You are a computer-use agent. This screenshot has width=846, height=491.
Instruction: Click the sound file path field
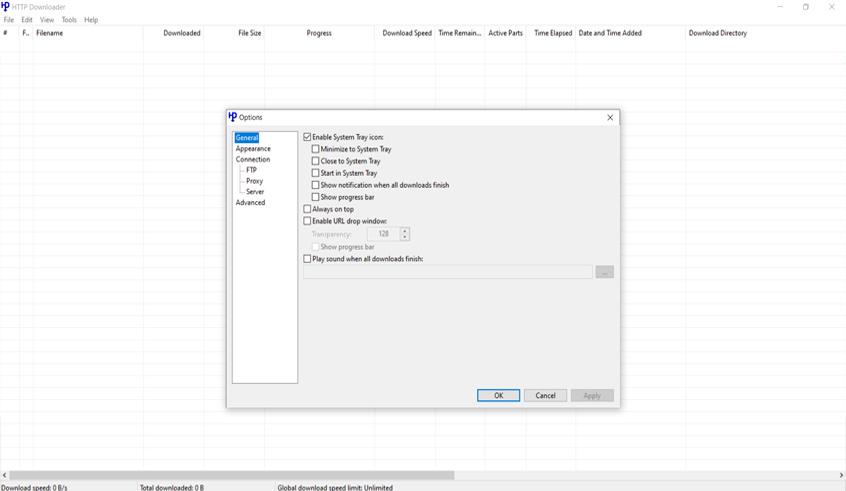coord(447,272)
